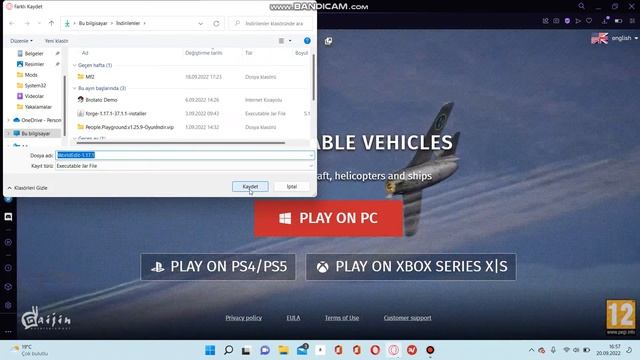640x360 pixels.
Task: Click the blue help icon in dialog
Action: (x=307, y=41)
